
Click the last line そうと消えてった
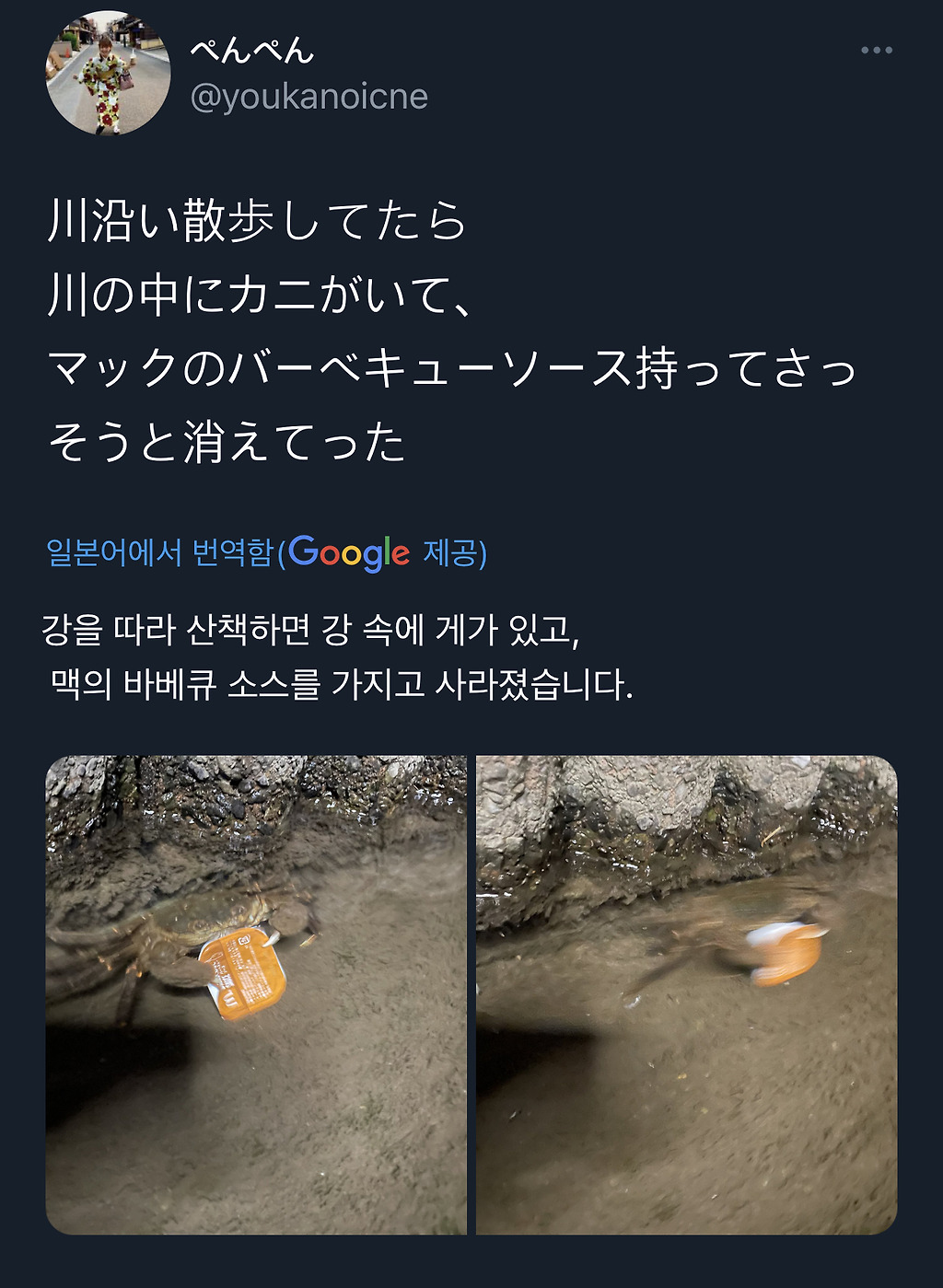click(x=227, y=442)
